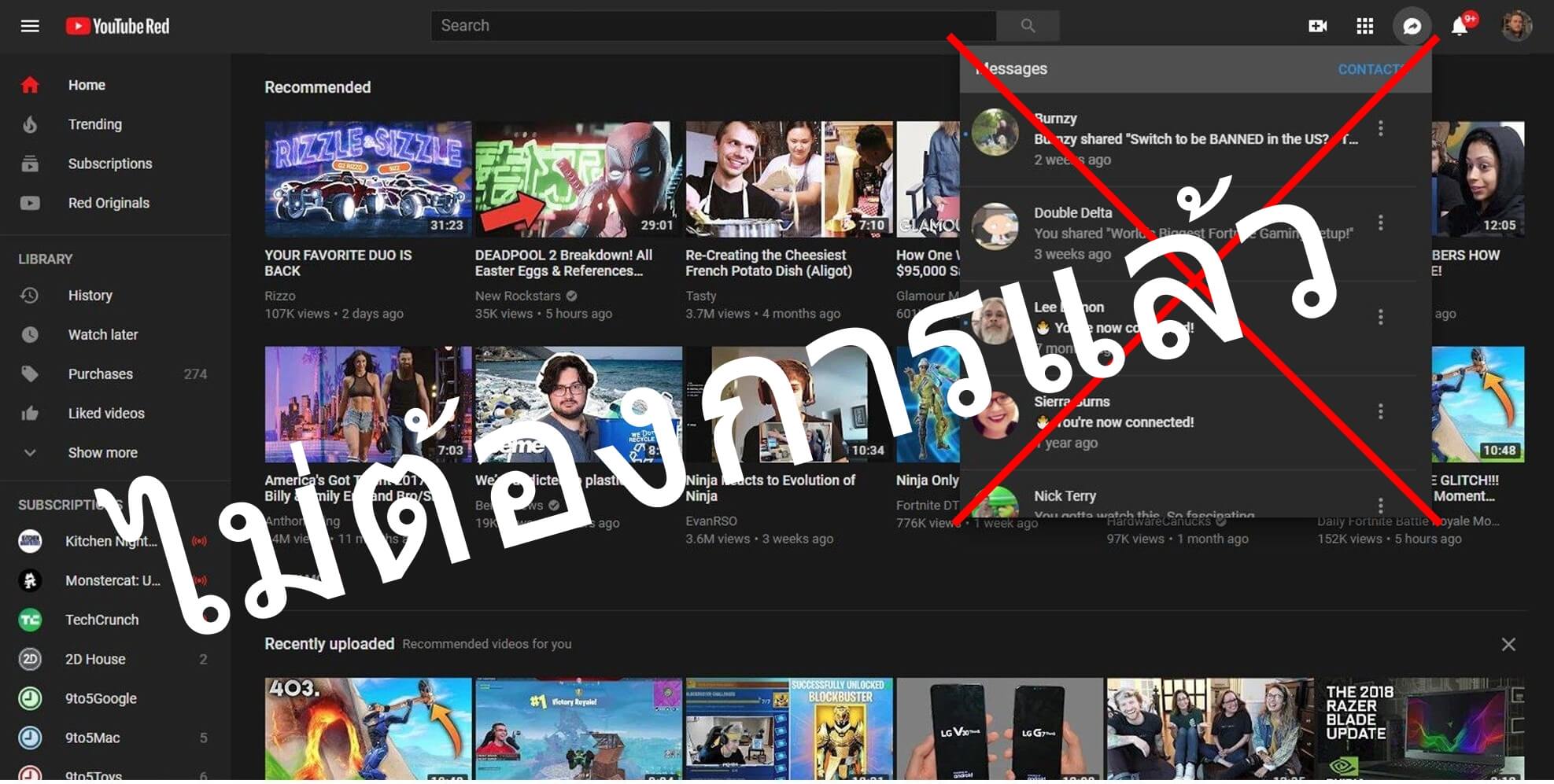Play the 2018 Razer Blade Update thumbnail
The height and width of the screenshot is (784, 1554).
point(1421,729)
